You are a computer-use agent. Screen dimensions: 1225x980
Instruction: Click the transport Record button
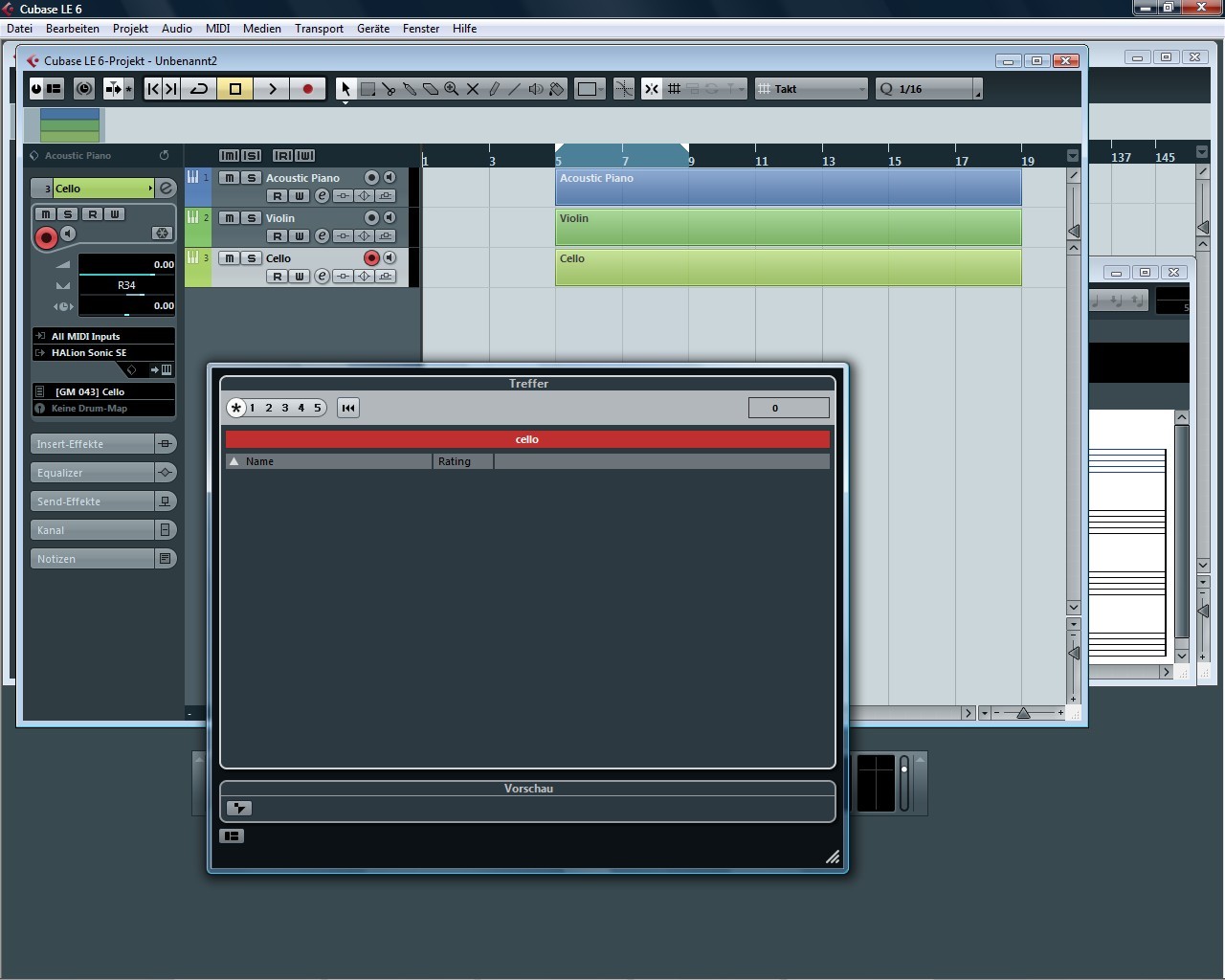307,89
